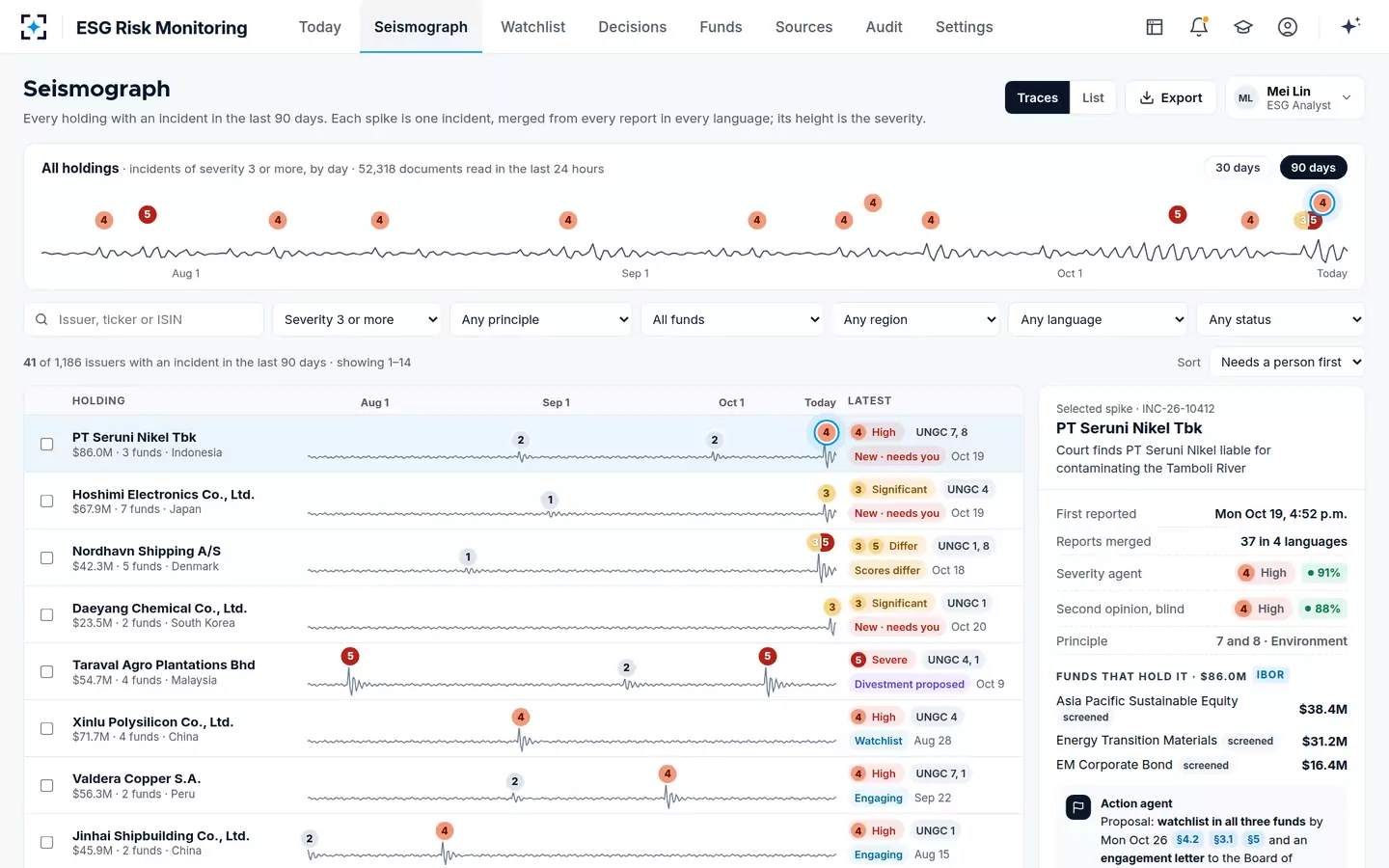1389x868 pixels.
Task: Open the Decisions tab
Action: pyautogui.click(x=633, y=27)
